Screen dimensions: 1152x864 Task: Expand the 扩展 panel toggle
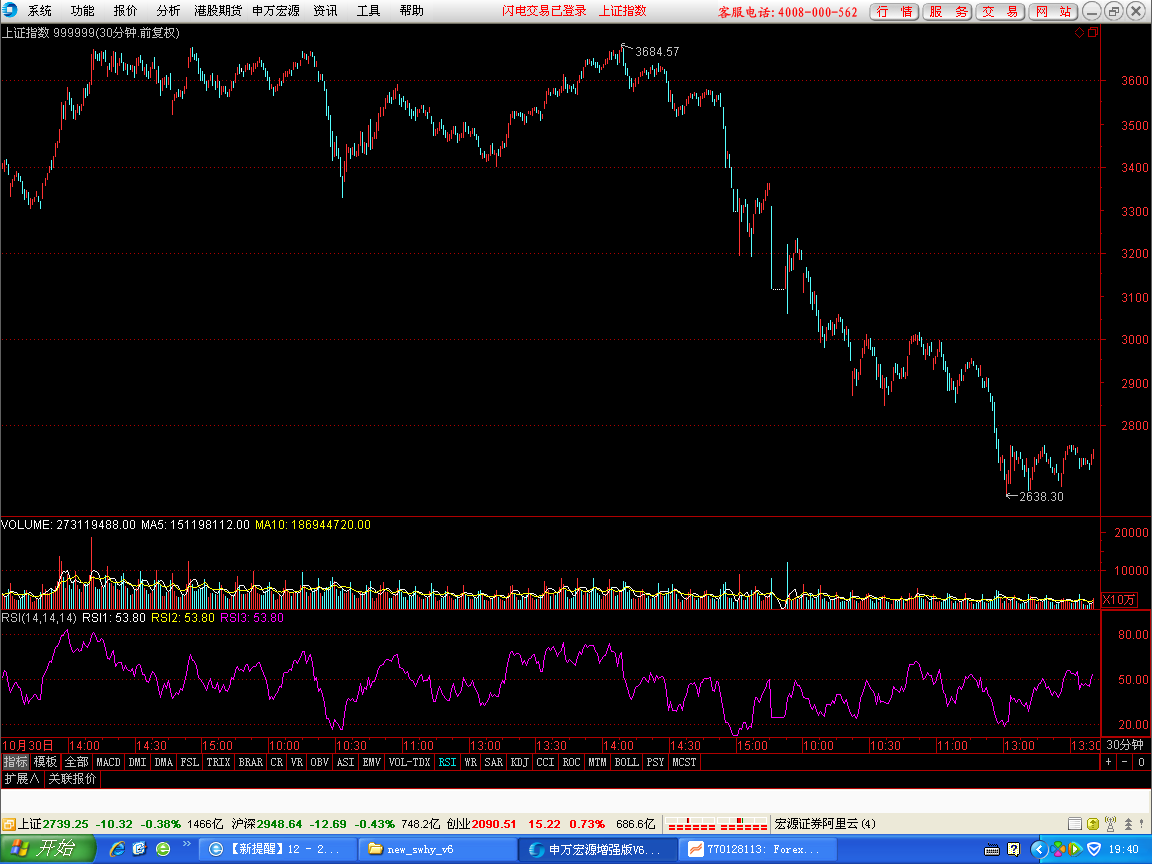coord(22,778)
